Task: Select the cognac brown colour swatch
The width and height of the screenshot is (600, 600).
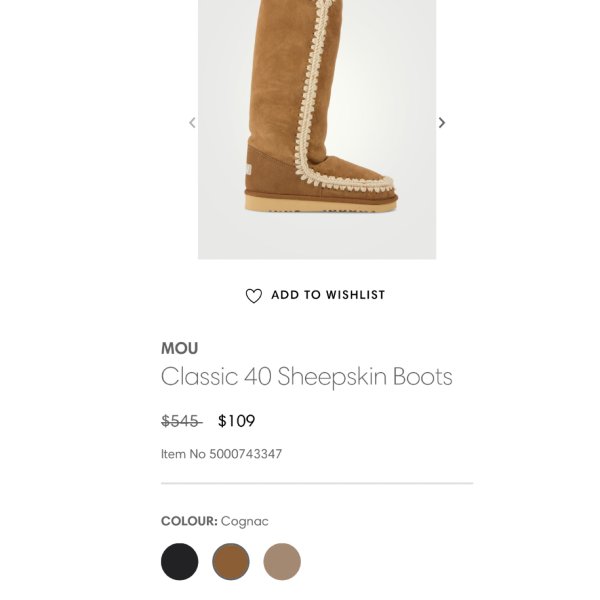Action: coord(231,562)
